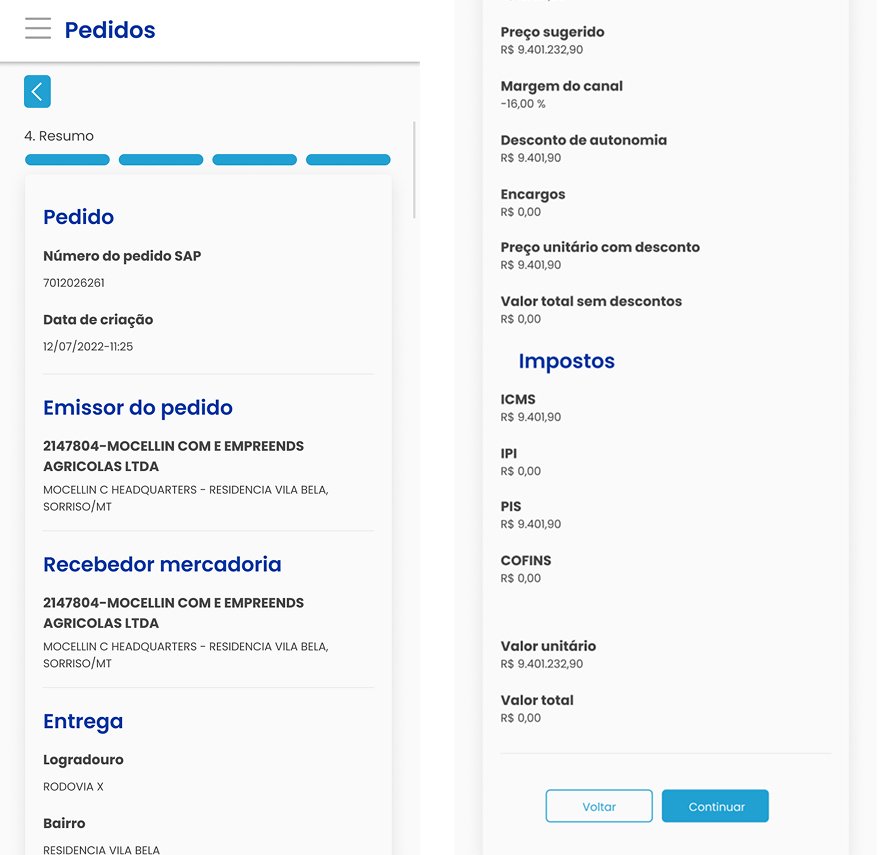878x855 pixels.
Task: Click the vertical scrollbar of left panel
Action: click(x=414, y=170)
